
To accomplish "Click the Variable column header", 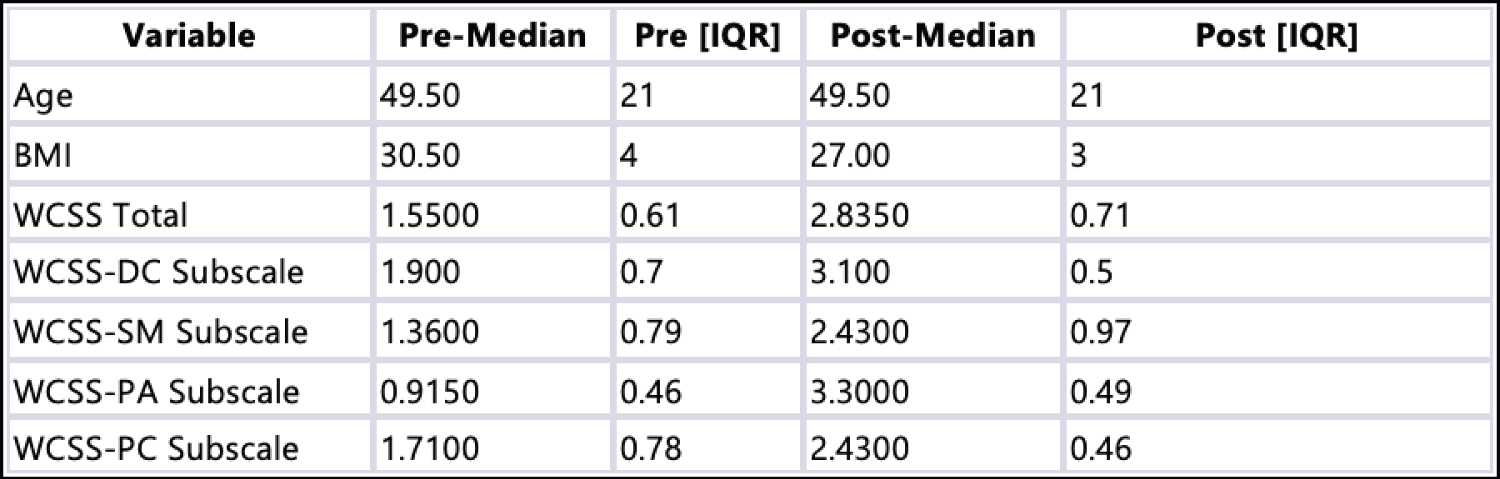I will [x=190, y=37].
